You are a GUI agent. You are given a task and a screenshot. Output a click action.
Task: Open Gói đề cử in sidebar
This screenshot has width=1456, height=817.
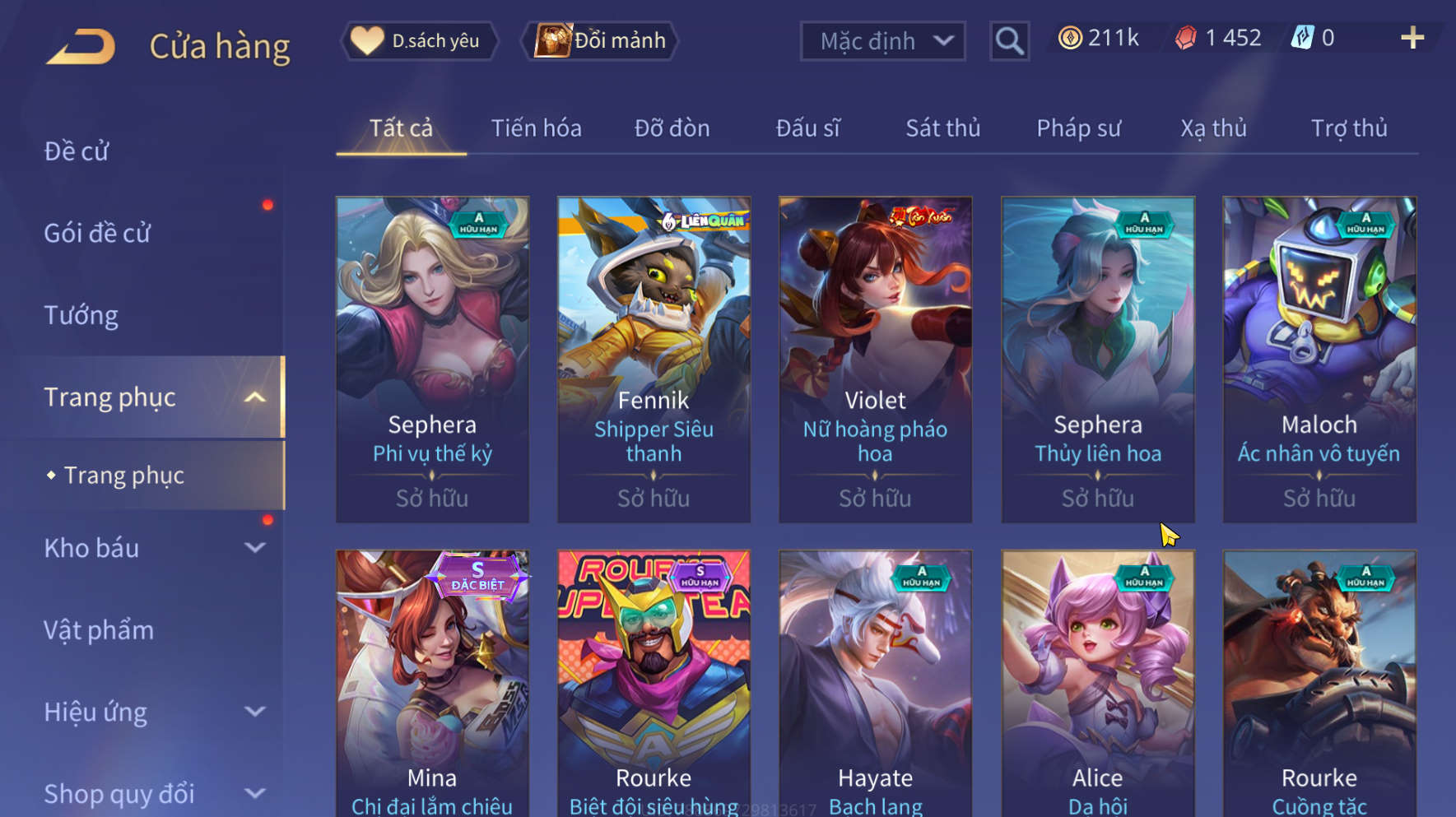pos(97,234)
